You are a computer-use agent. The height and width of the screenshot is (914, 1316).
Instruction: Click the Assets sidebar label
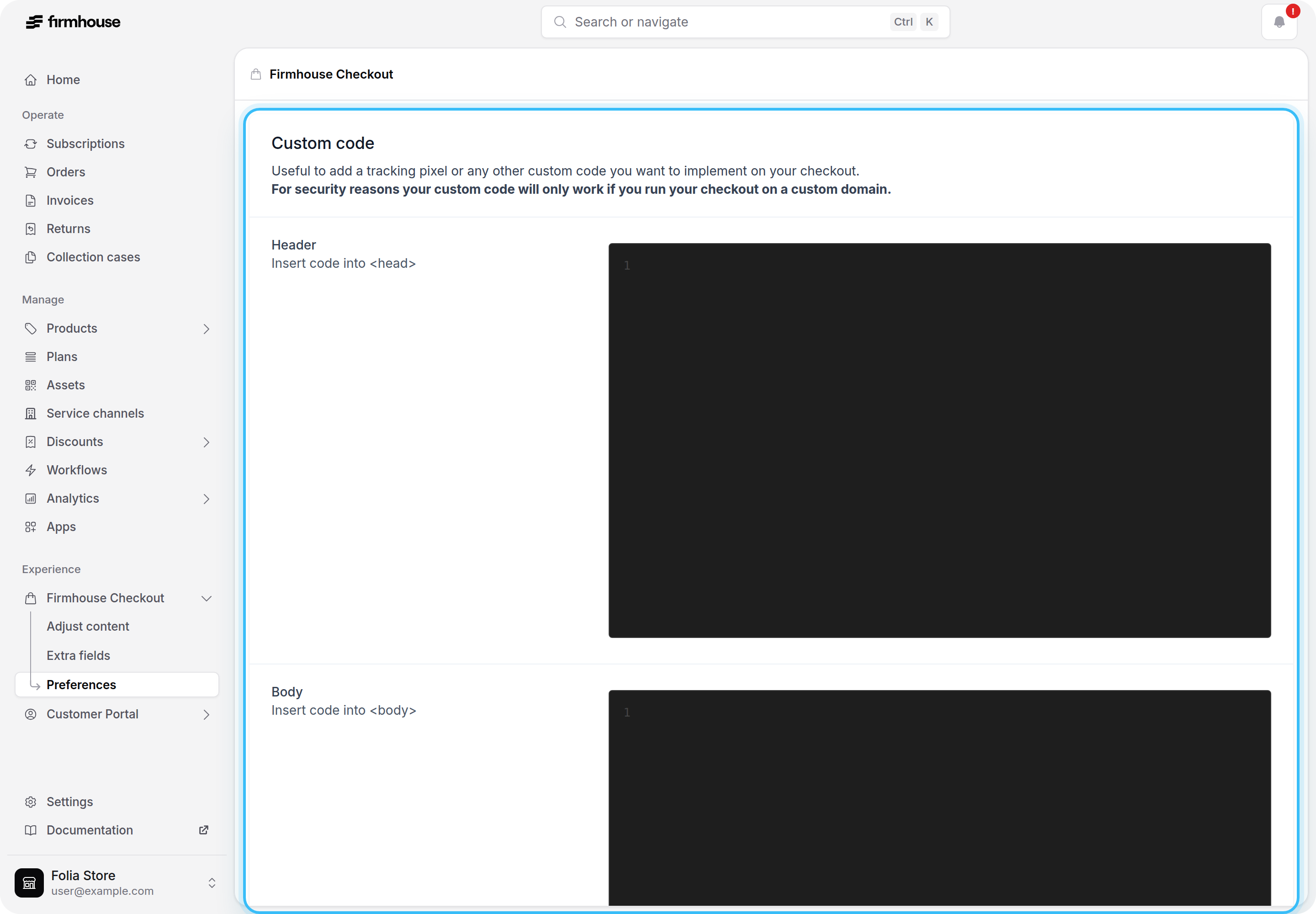66,385
